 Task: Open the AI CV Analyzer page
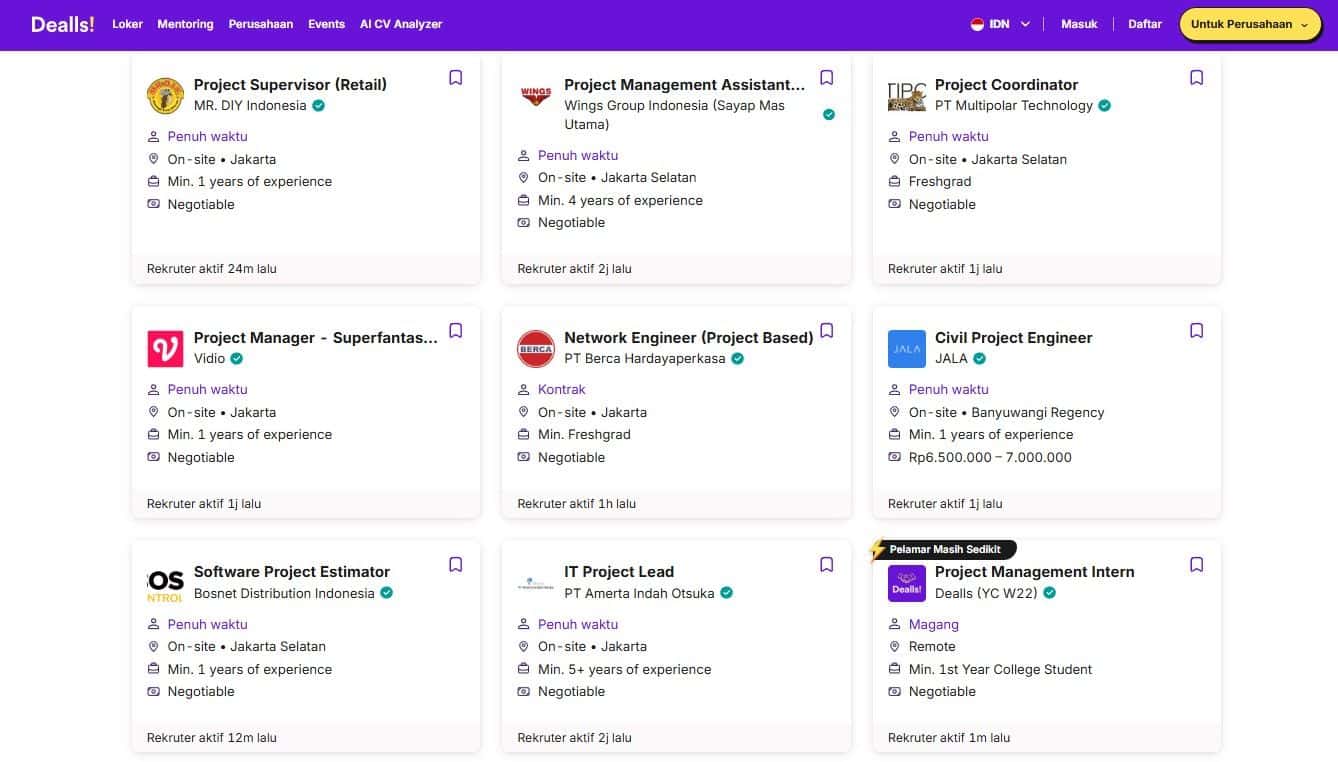401,24
